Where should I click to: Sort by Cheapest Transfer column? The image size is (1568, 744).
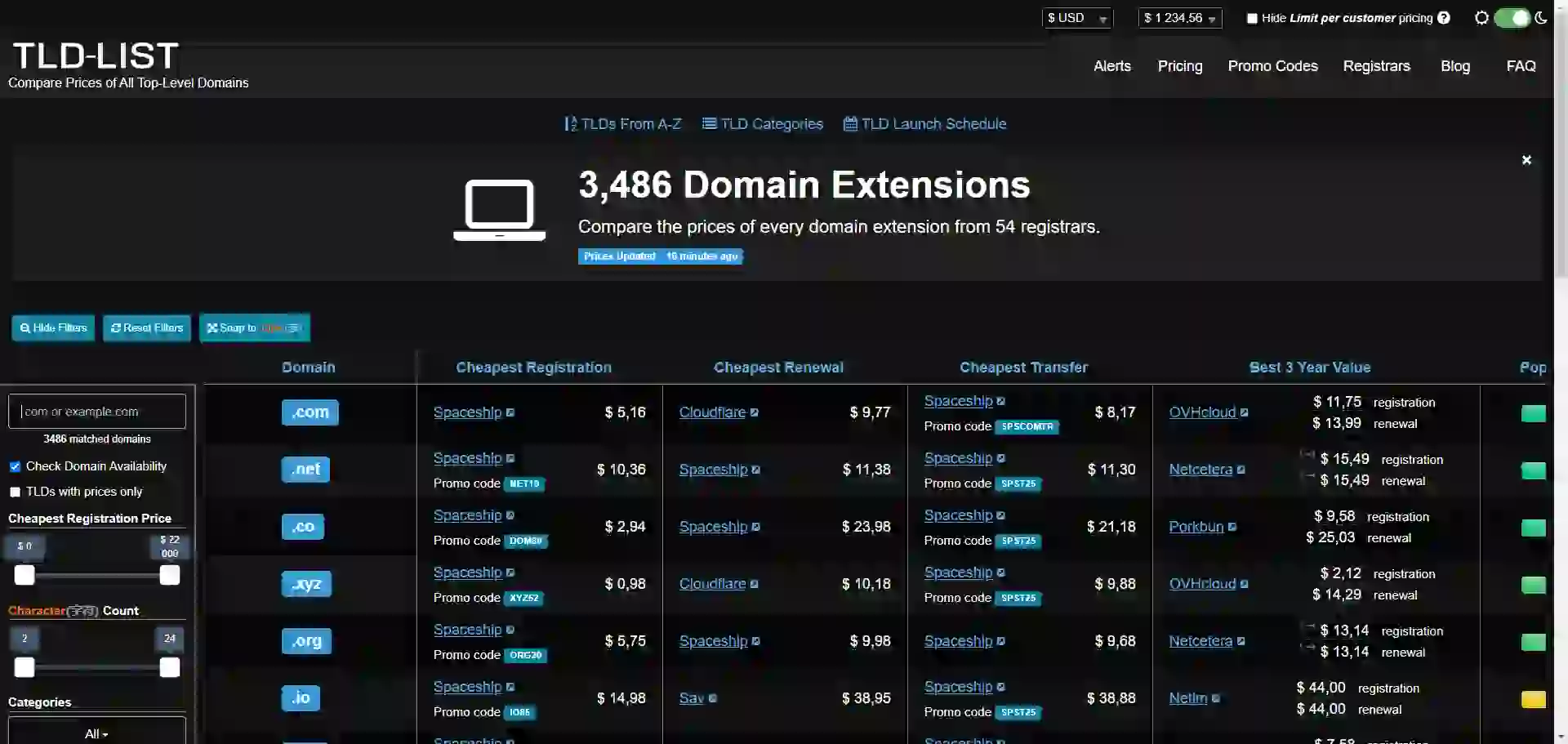(x=1023, y=368)
